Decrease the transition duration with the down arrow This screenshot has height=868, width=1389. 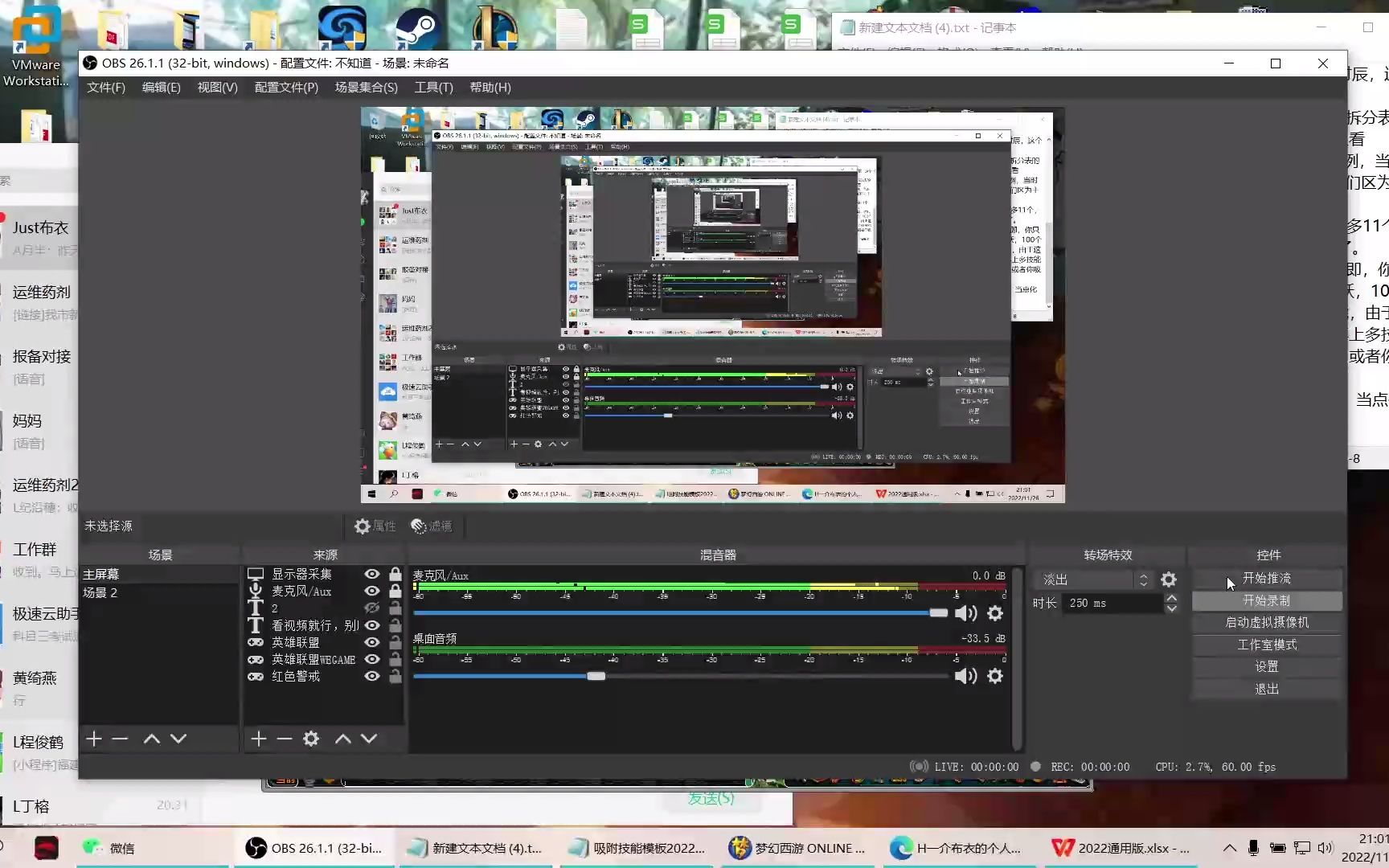(1172, 608)
